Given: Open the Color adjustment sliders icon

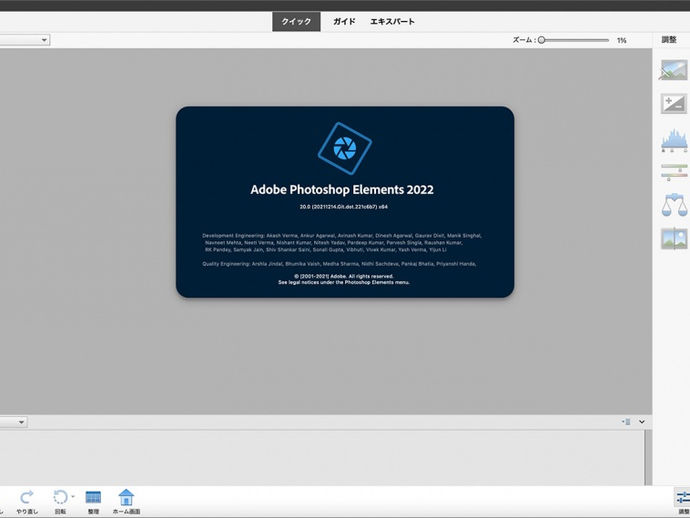Looking at the screenshot, I should click(x=674, y=172).
